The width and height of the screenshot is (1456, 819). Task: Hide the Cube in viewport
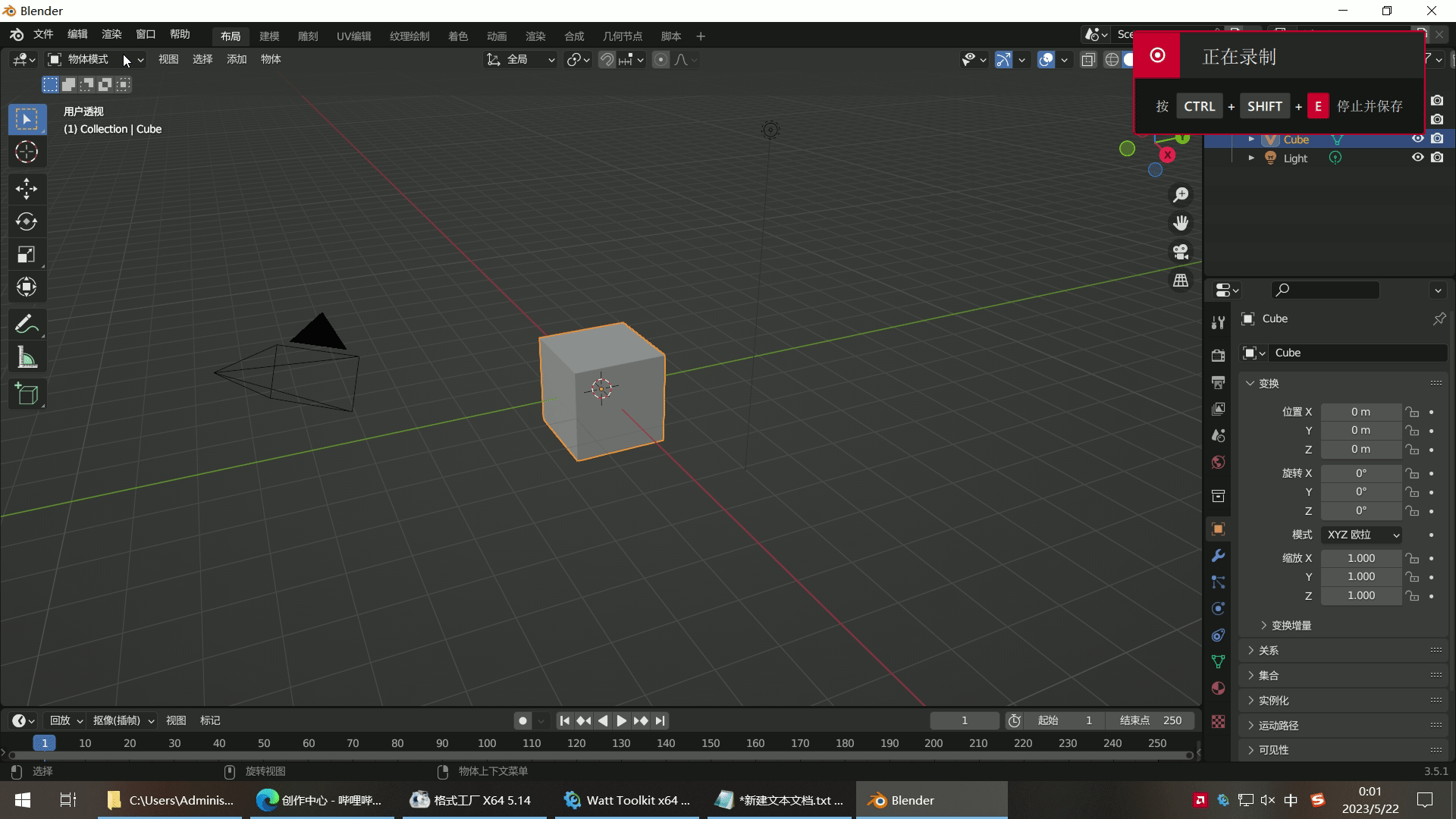point(1417,139)
